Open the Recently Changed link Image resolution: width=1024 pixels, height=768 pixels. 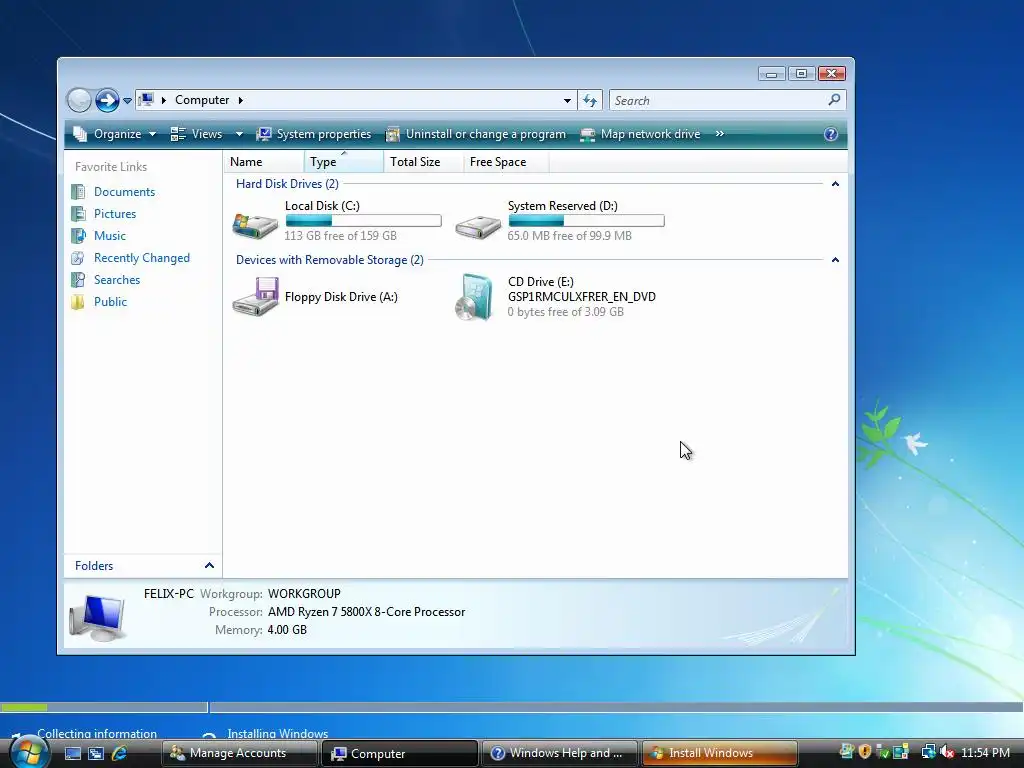[x=142, y=258]
